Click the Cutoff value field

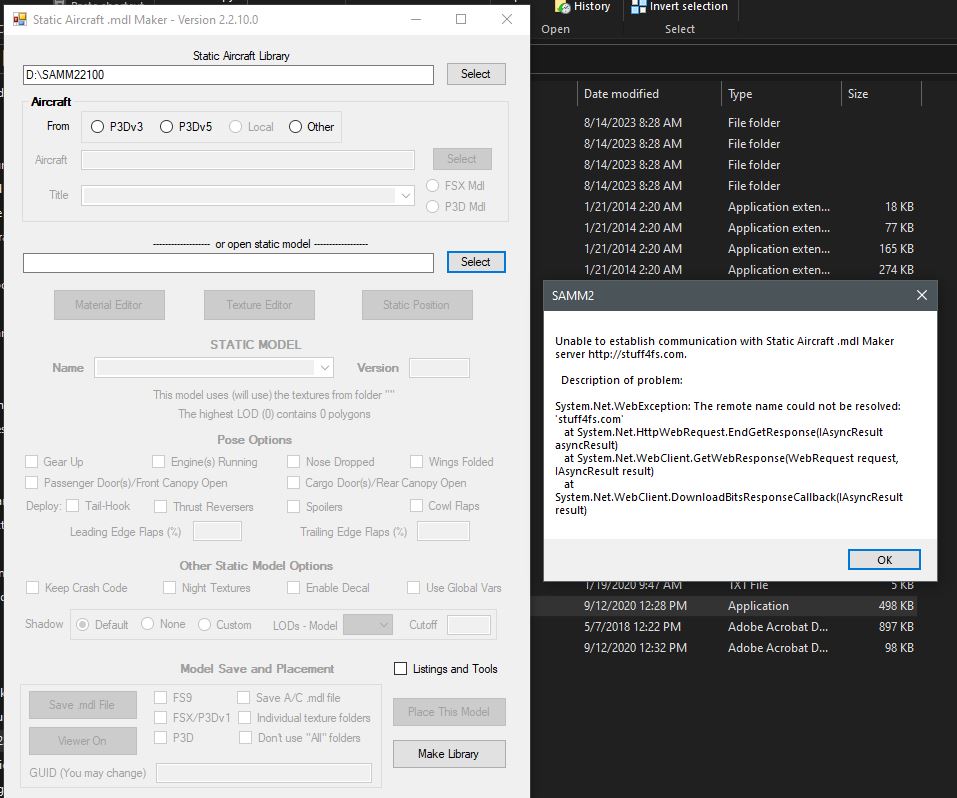click(x=469, y=625)
